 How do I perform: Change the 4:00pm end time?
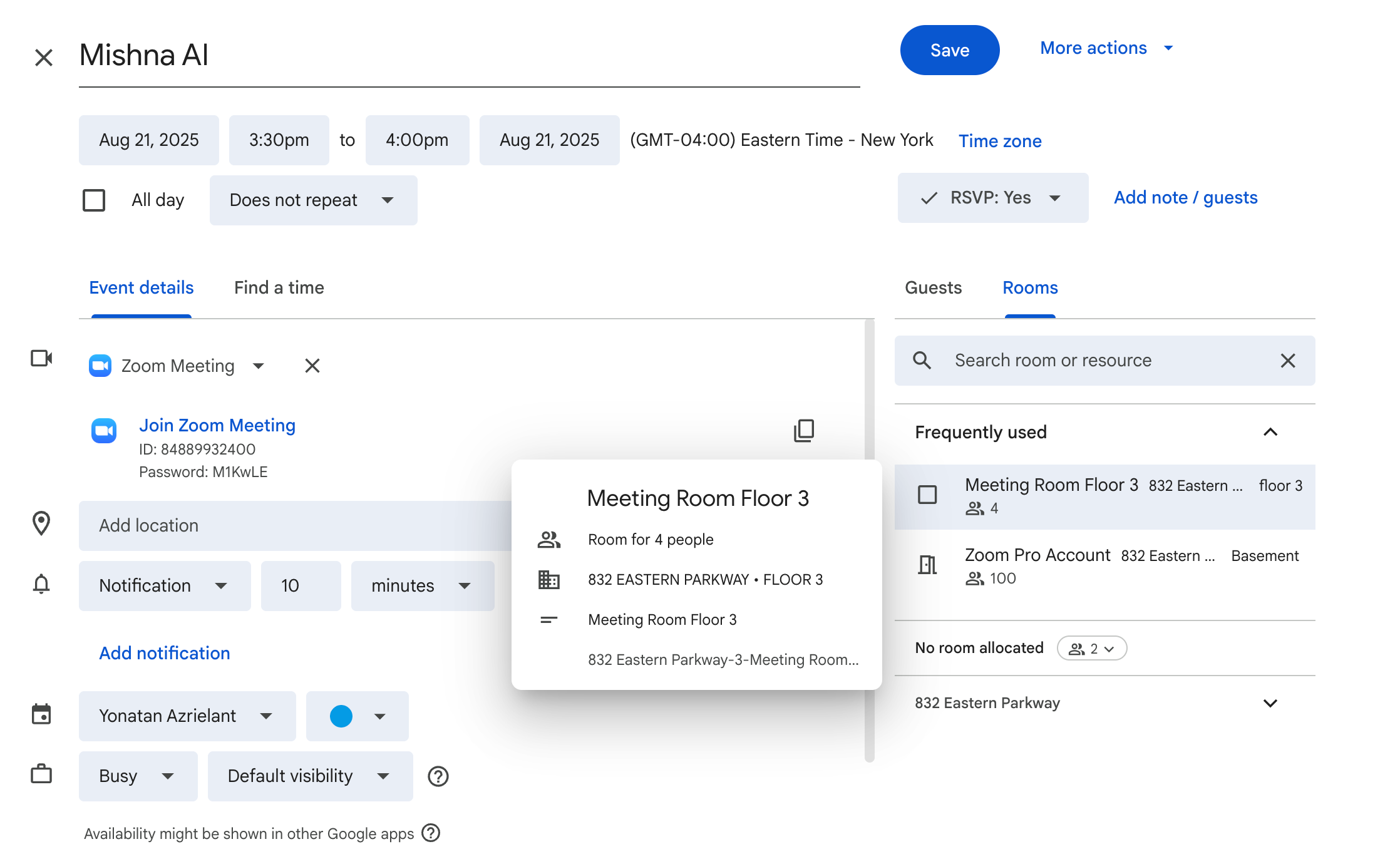click(418, 140)
